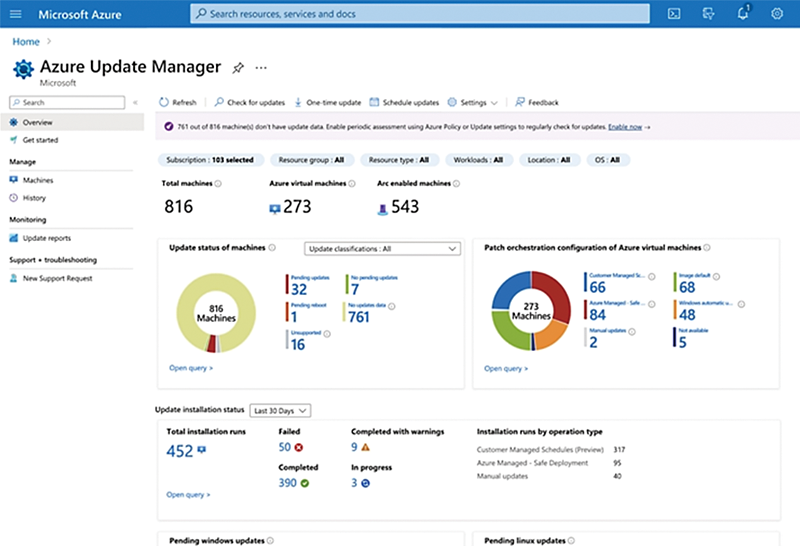Image resolution: width=800 pixels, height=547 pixels.
Task: Click the Home breadcrumb link
Action: click(26, 42)
